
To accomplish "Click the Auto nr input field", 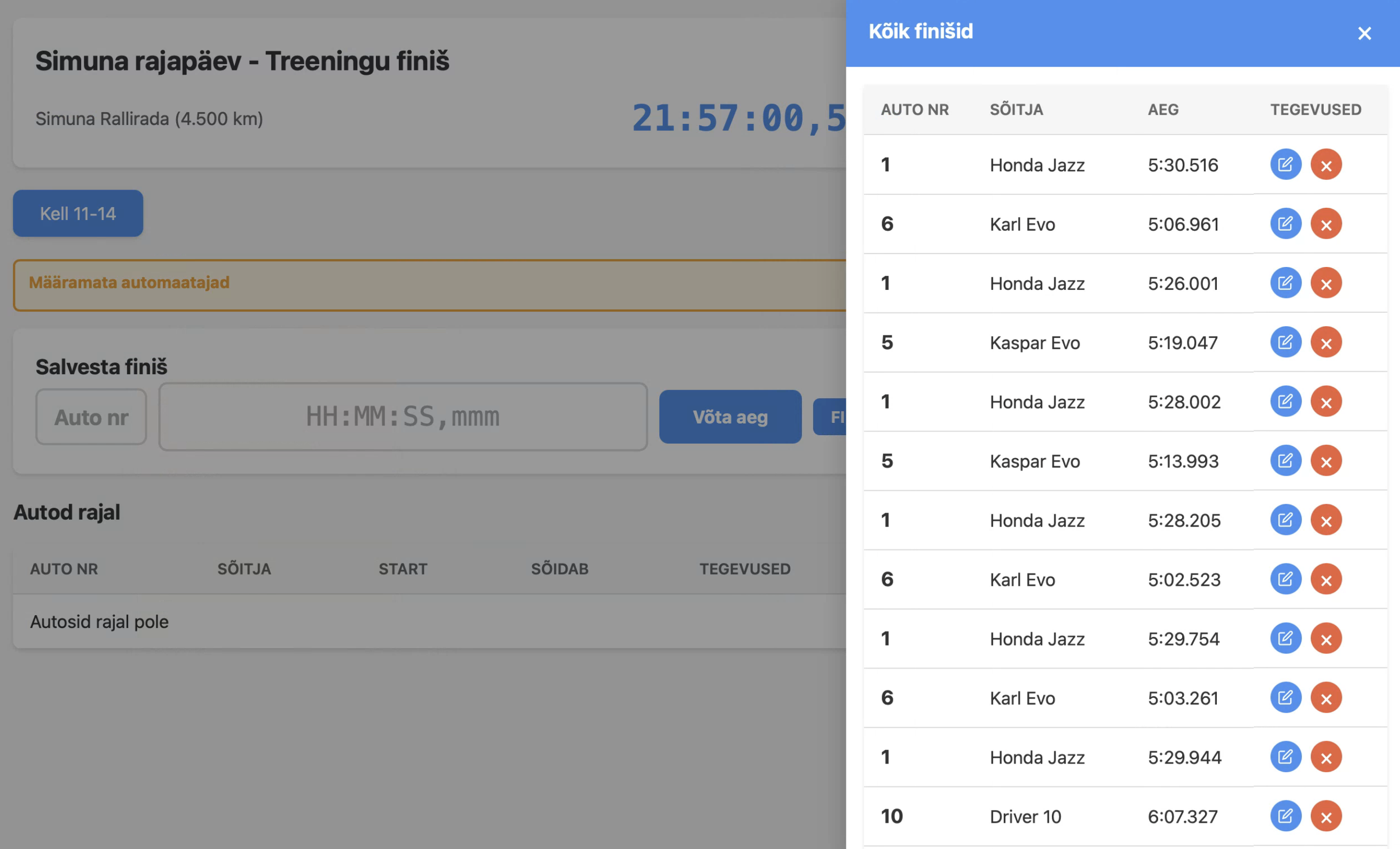I will 91,417.
